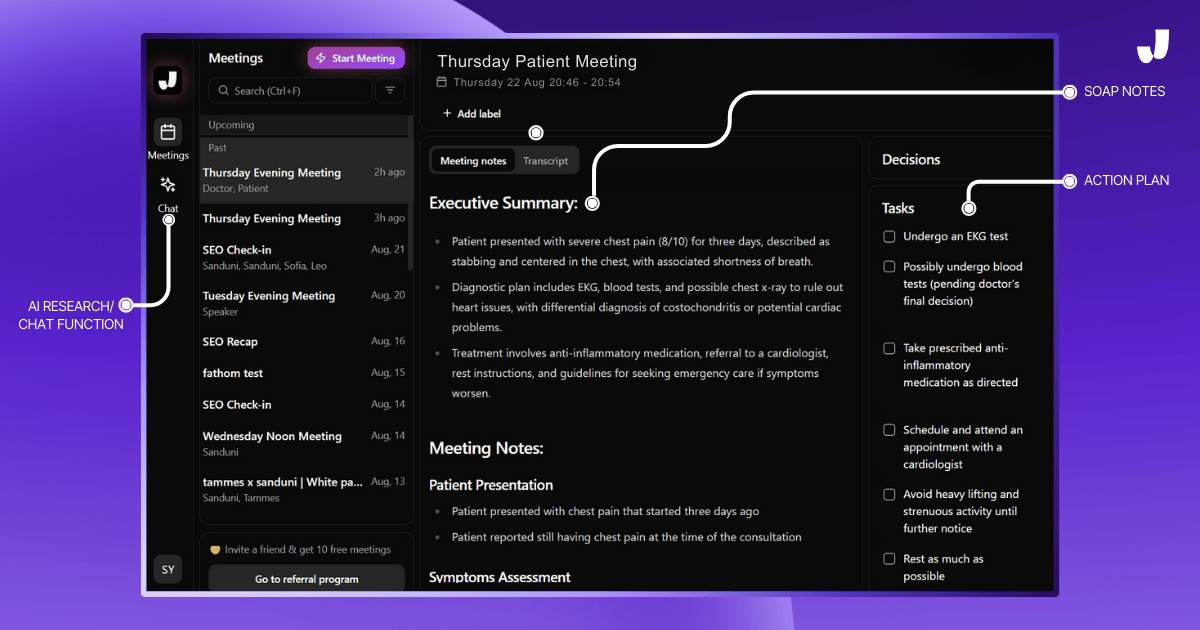Click the gift icon in the referral invite
This screenshot has height=630, width=1200.
click(215, 550)
